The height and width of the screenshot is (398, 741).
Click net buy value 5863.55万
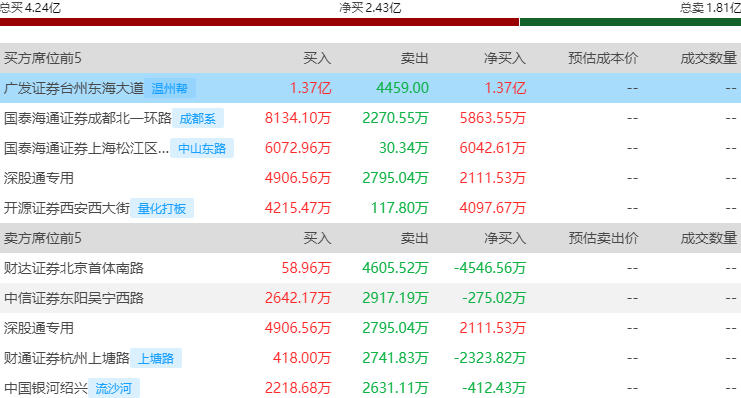tap(493, 118)
